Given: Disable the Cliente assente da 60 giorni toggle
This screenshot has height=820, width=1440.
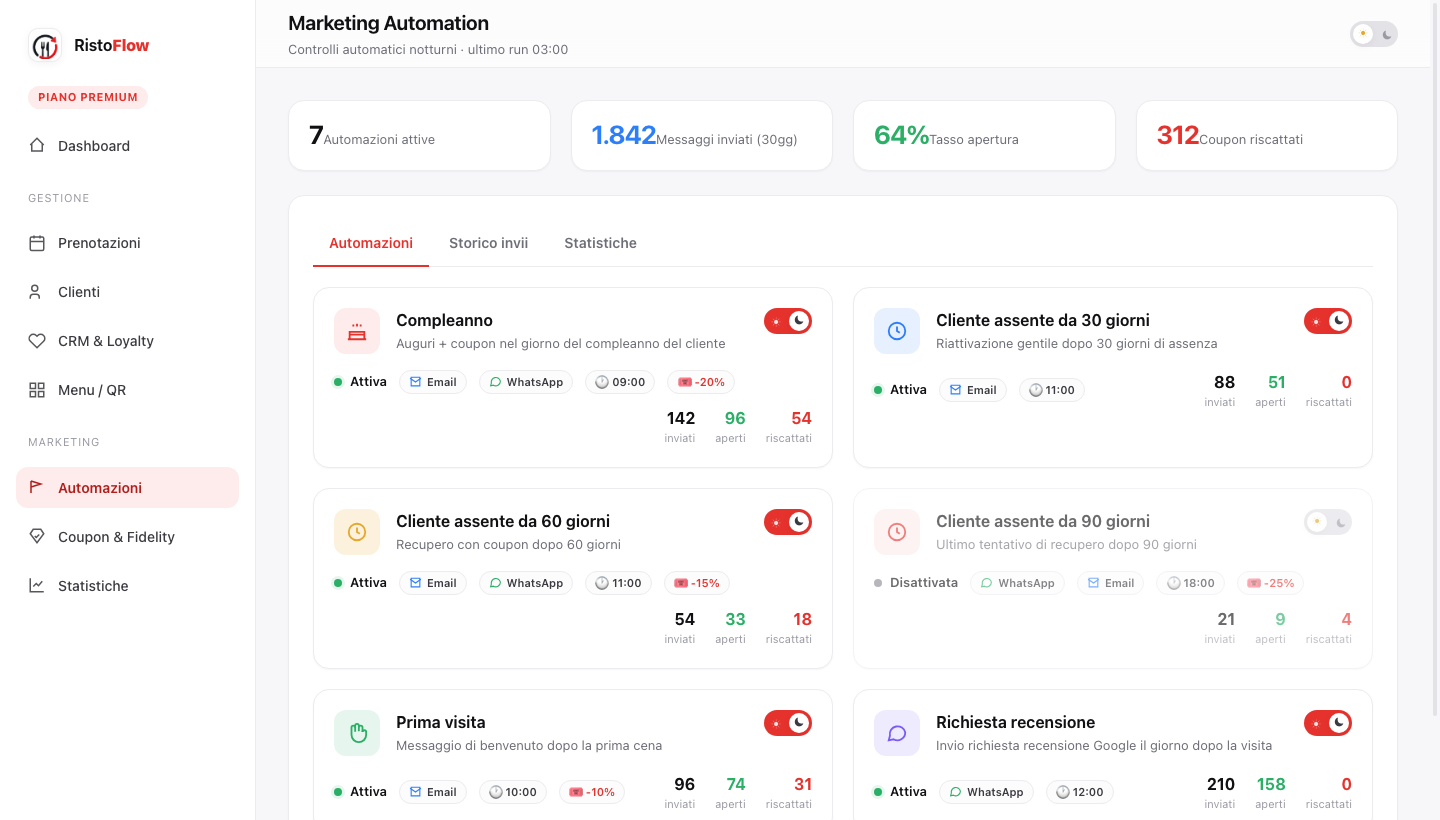Looking at the screenshot, I should click(788, 522).
